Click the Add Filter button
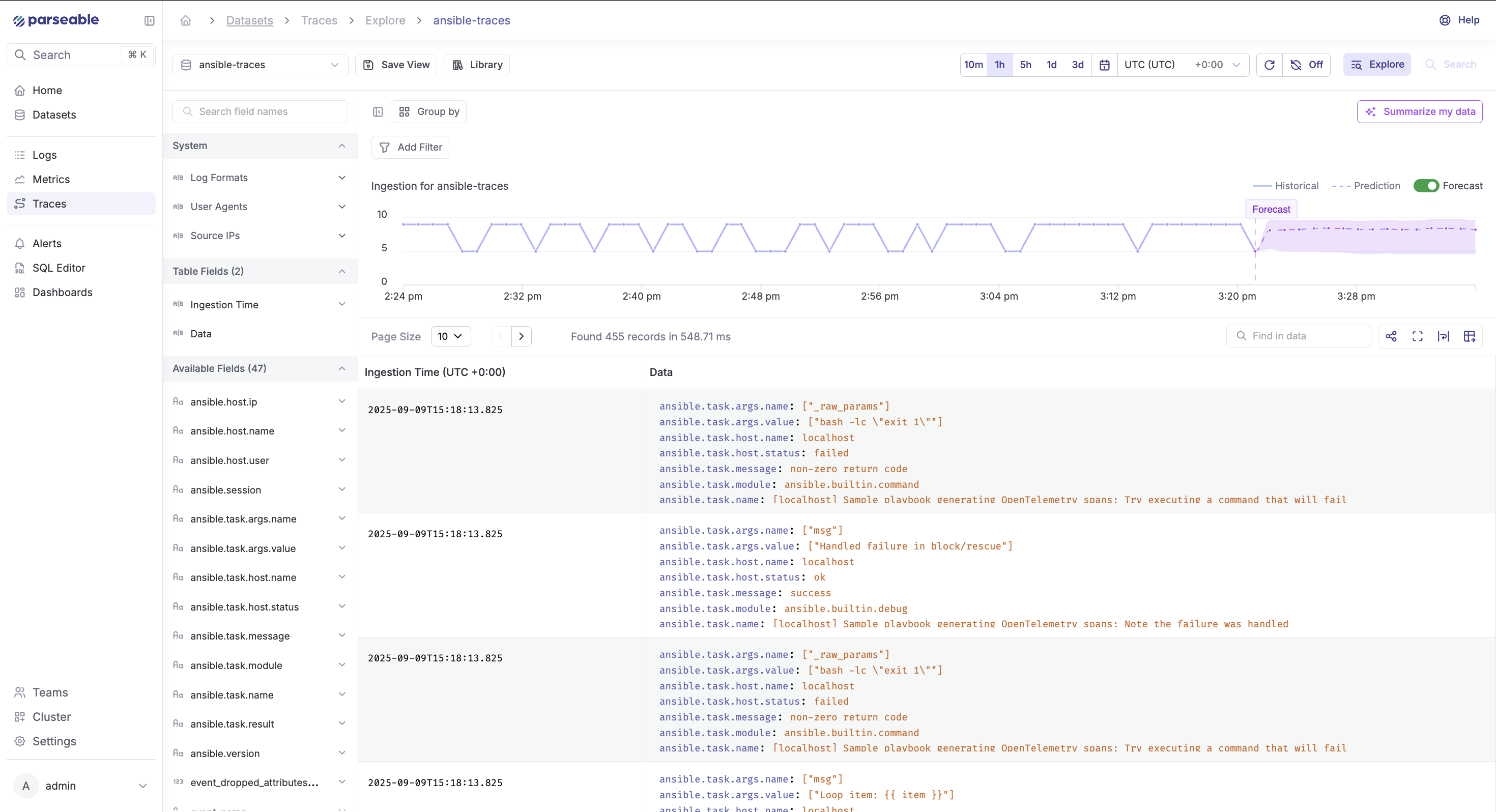The width and height of the screenshot is (1496, 812). tap(410, 147)
